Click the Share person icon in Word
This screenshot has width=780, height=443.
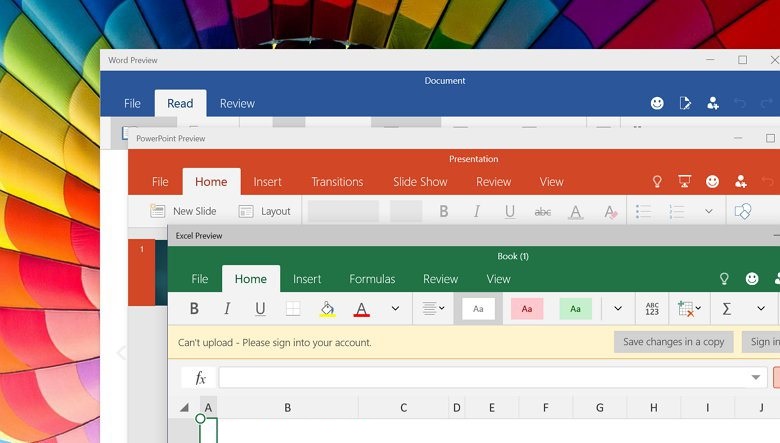click(x=713, y=103)
